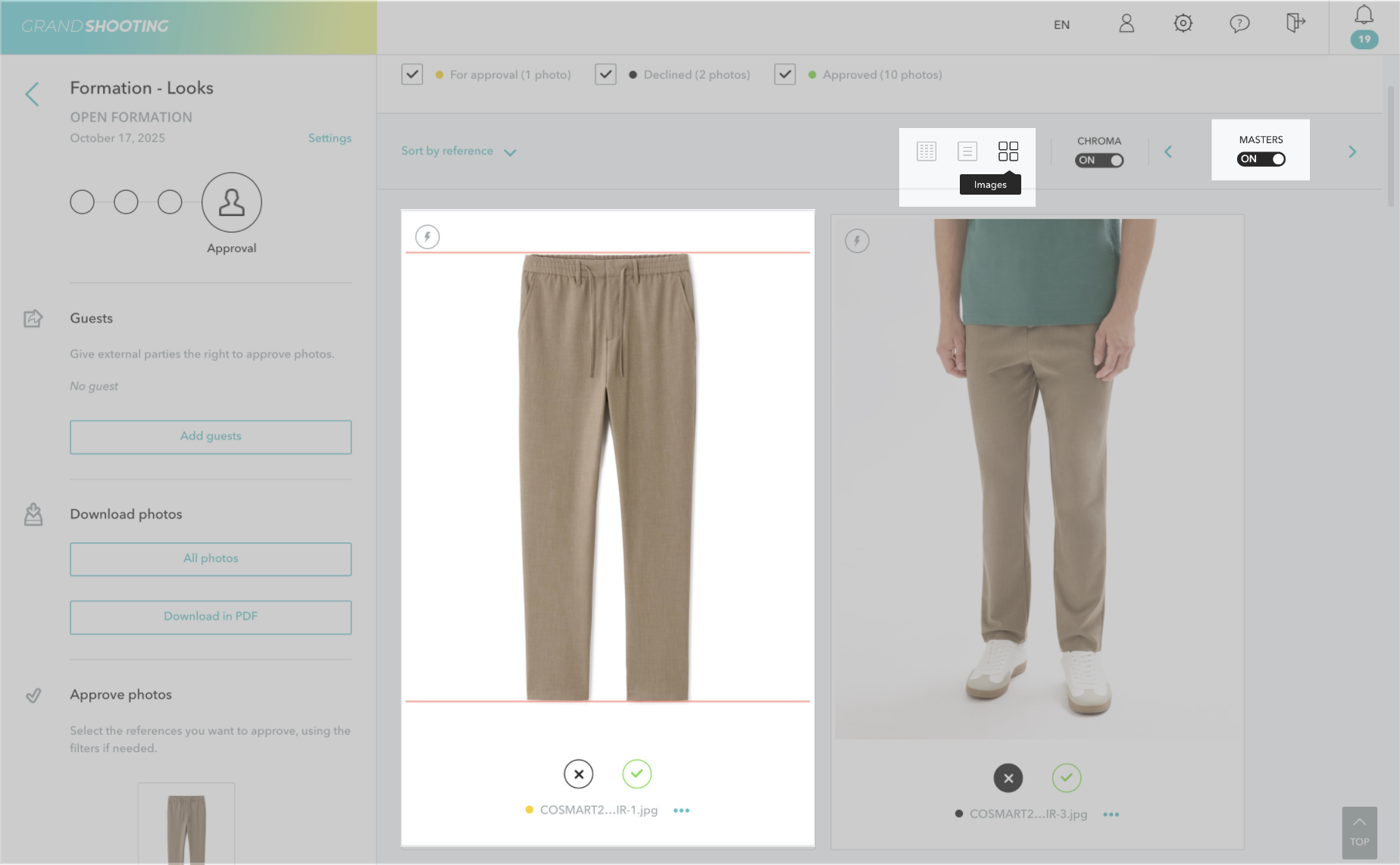Click the Download photos icon

pos(33,514)
